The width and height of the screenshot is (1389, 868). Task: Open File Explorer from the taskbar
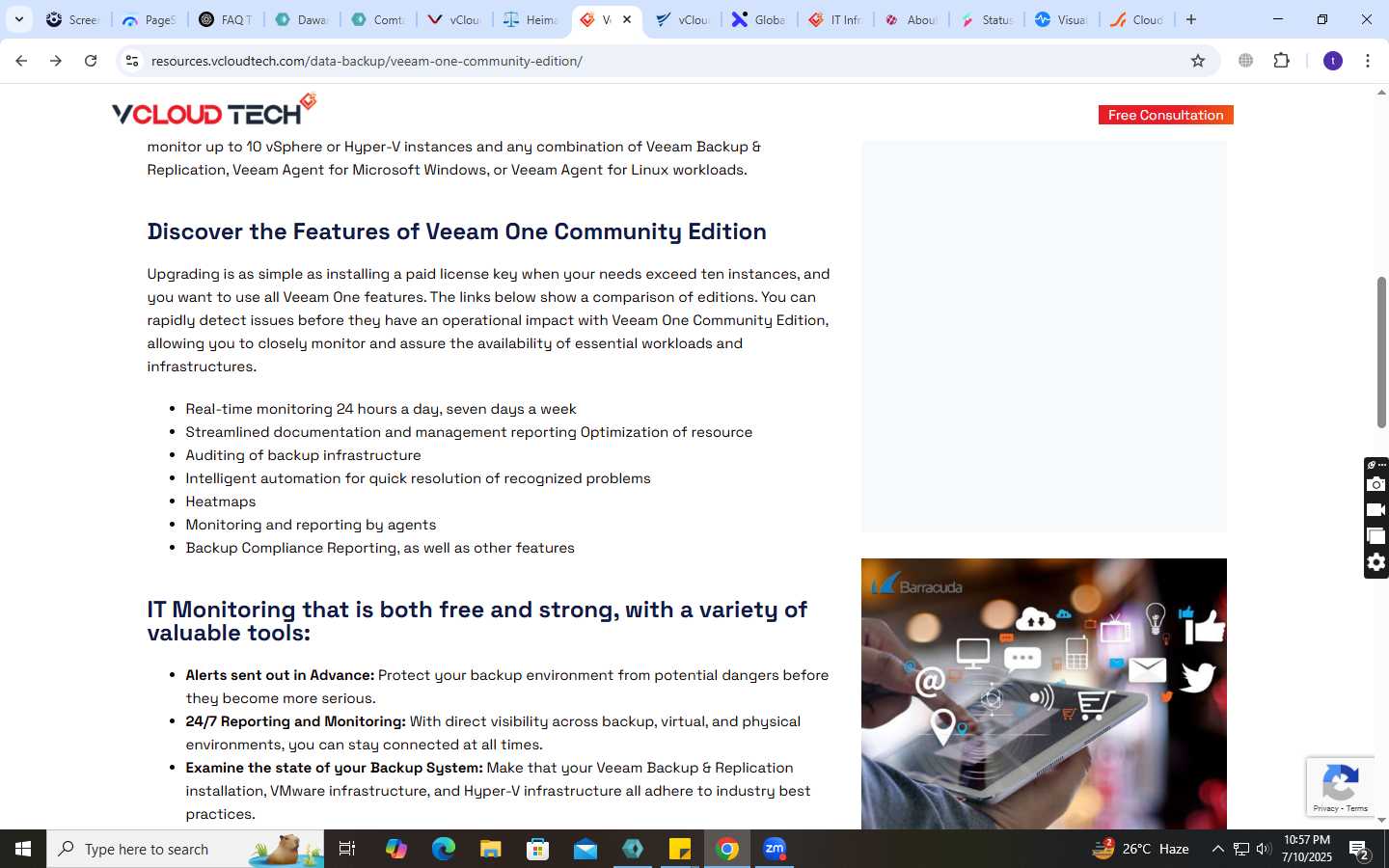pos(491,849)
